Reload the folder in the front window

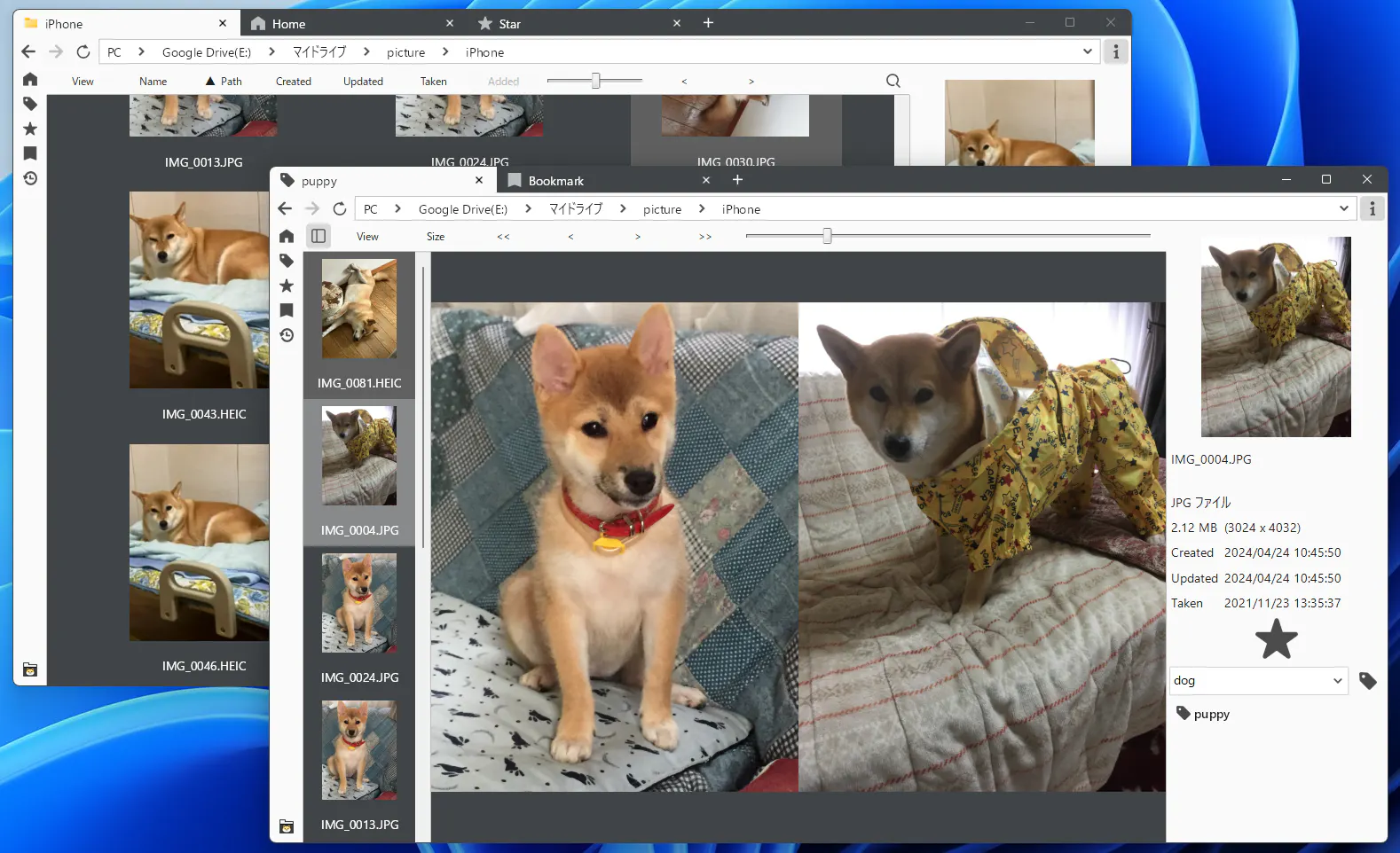point(340,208)
